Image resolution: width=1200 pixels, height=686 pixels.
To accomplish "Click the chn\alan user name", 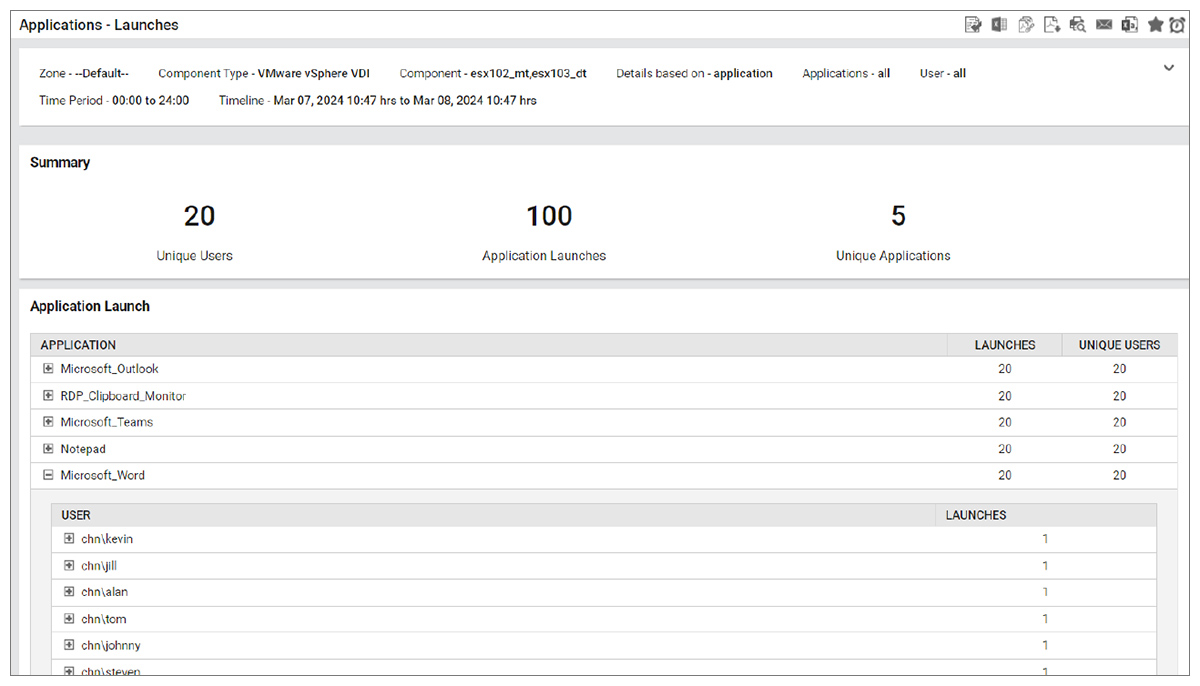I will [104, 592].
